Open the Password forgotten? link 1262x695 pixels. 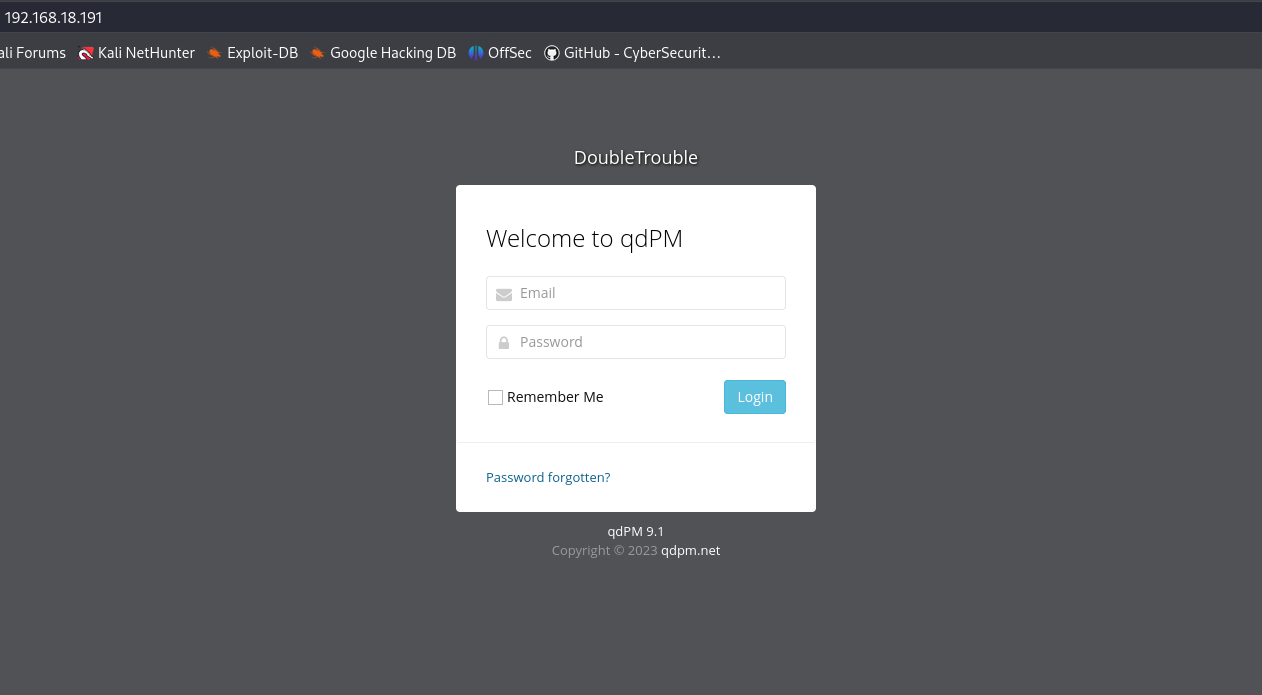[548, 477]
